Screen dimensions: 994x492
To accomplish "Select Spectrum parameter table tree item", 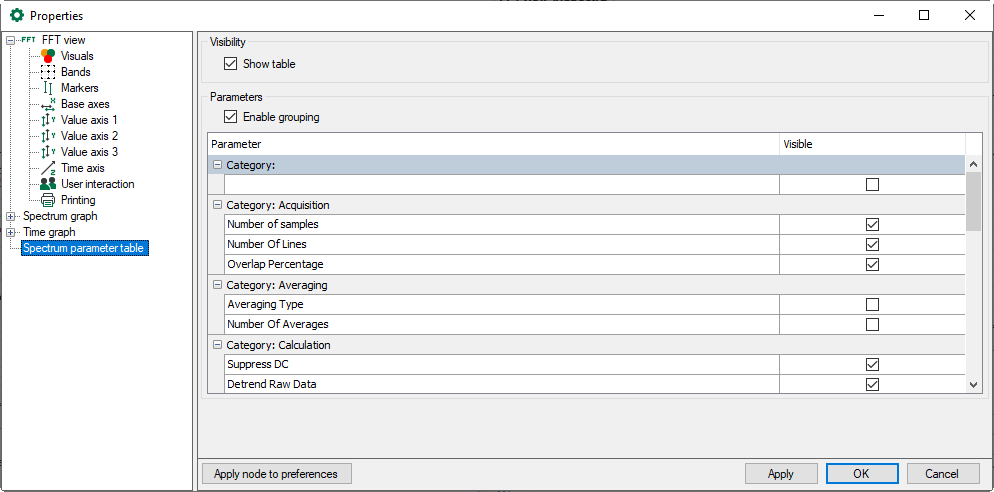I will 85,248.
